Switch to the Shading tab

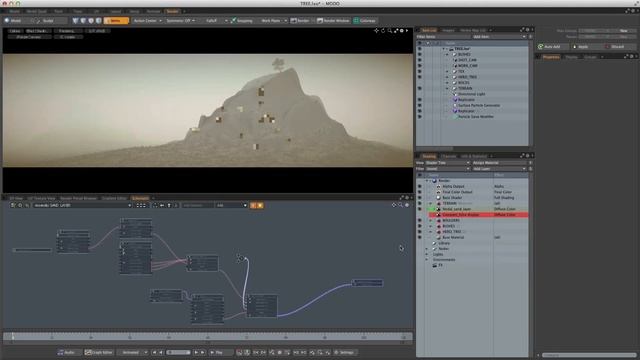click(429, 156)
